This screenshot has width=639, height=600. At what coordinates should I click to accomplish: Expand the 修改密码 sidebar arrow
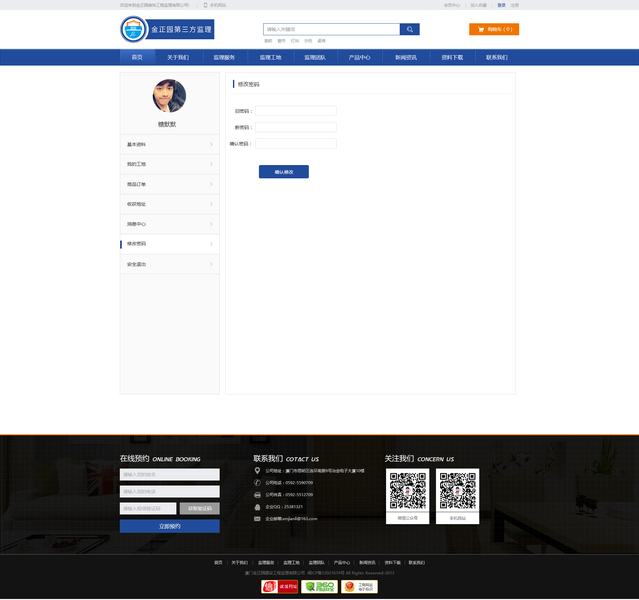(211, 244)
